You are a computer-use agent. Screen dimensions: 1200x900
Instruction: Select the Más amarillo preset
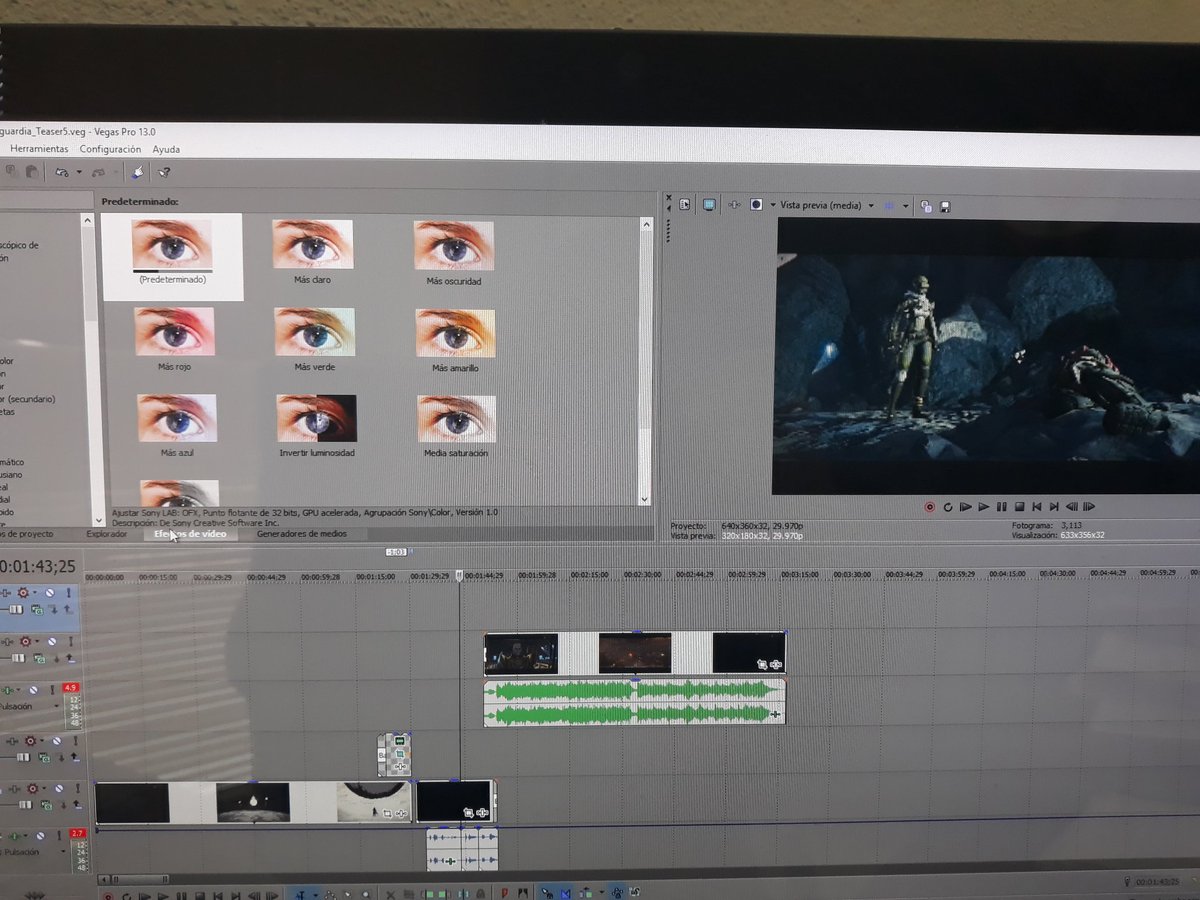click(x=455, y=341)
